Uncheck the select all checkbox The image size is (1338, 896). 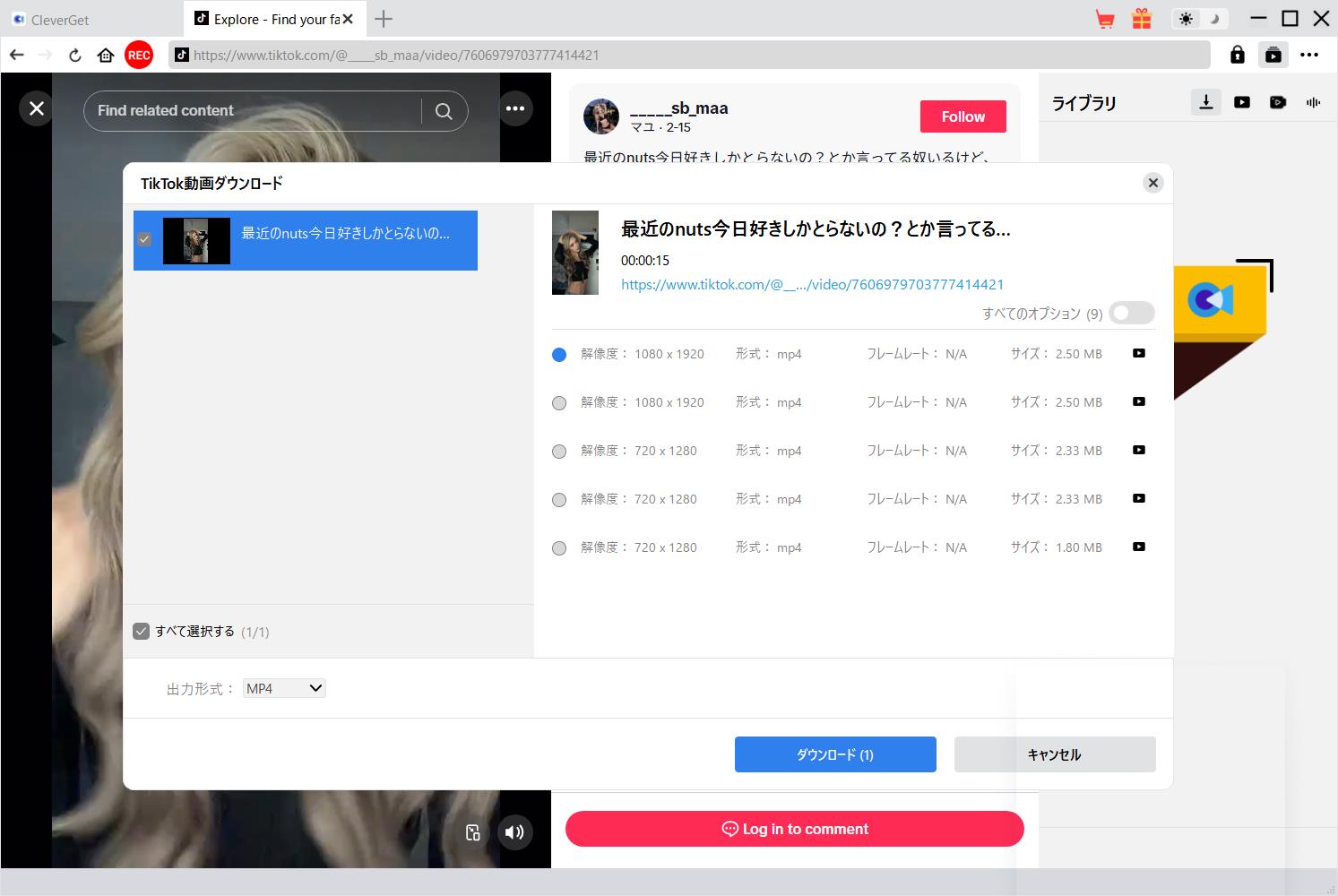(141, 632)
